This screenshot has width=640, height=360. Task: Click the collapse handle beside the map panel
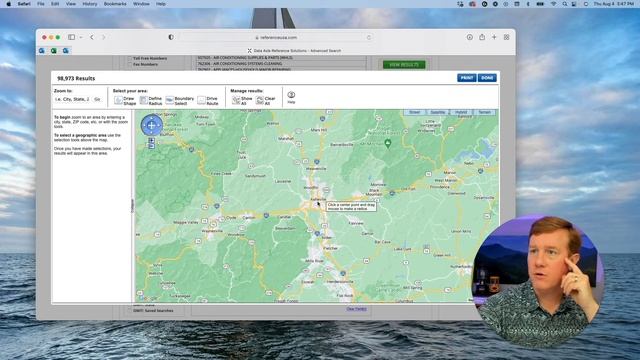tap(132, 206)
